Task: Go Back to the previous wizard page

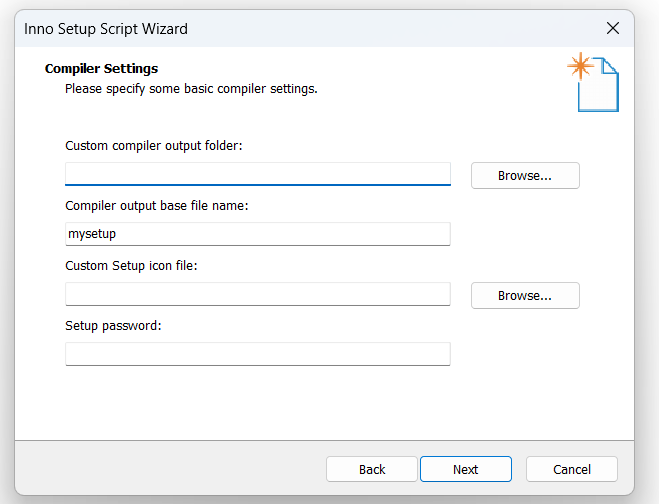Action: 372,469
